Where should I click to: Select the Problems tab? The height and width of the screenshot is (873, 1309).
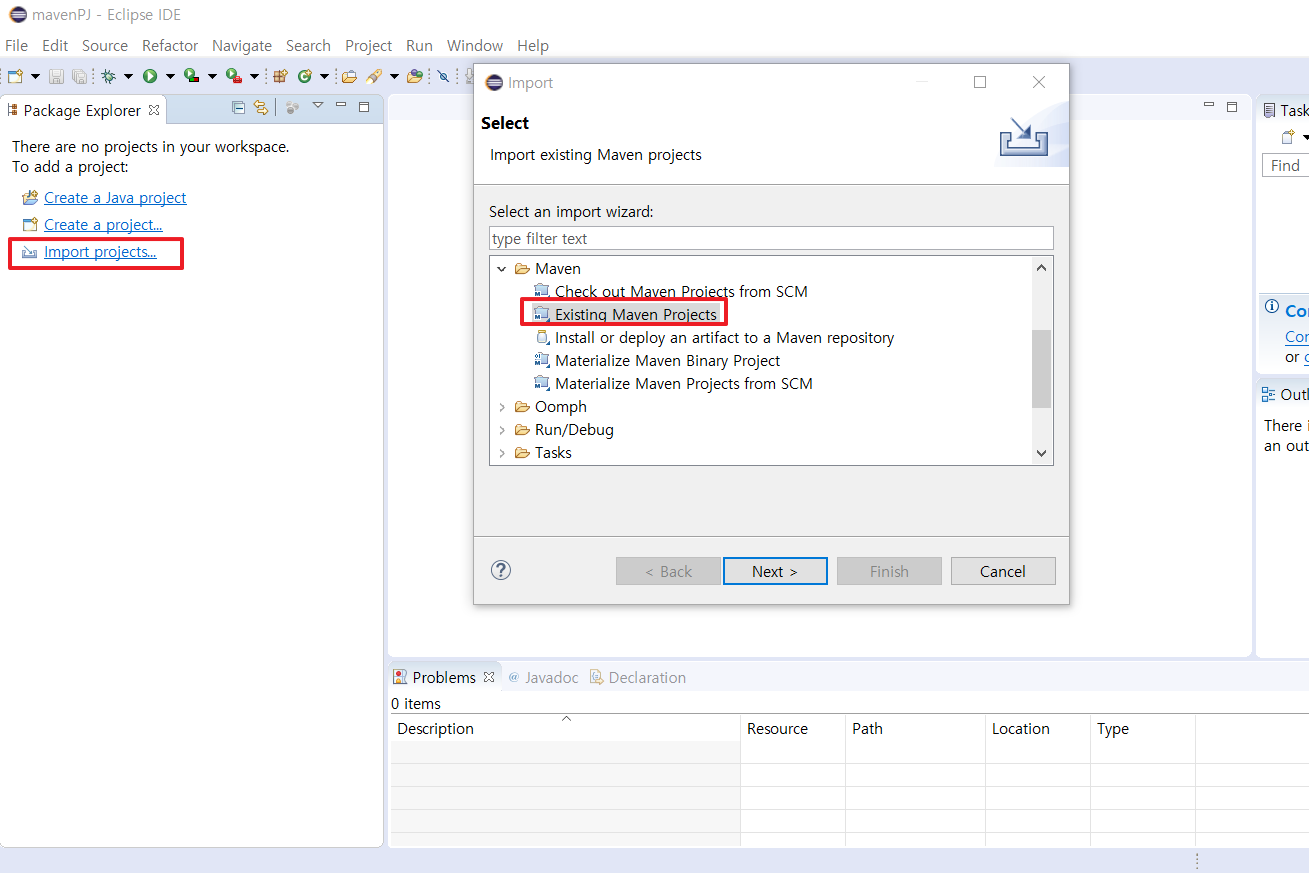pyautogui.click(x=444, y=677)
